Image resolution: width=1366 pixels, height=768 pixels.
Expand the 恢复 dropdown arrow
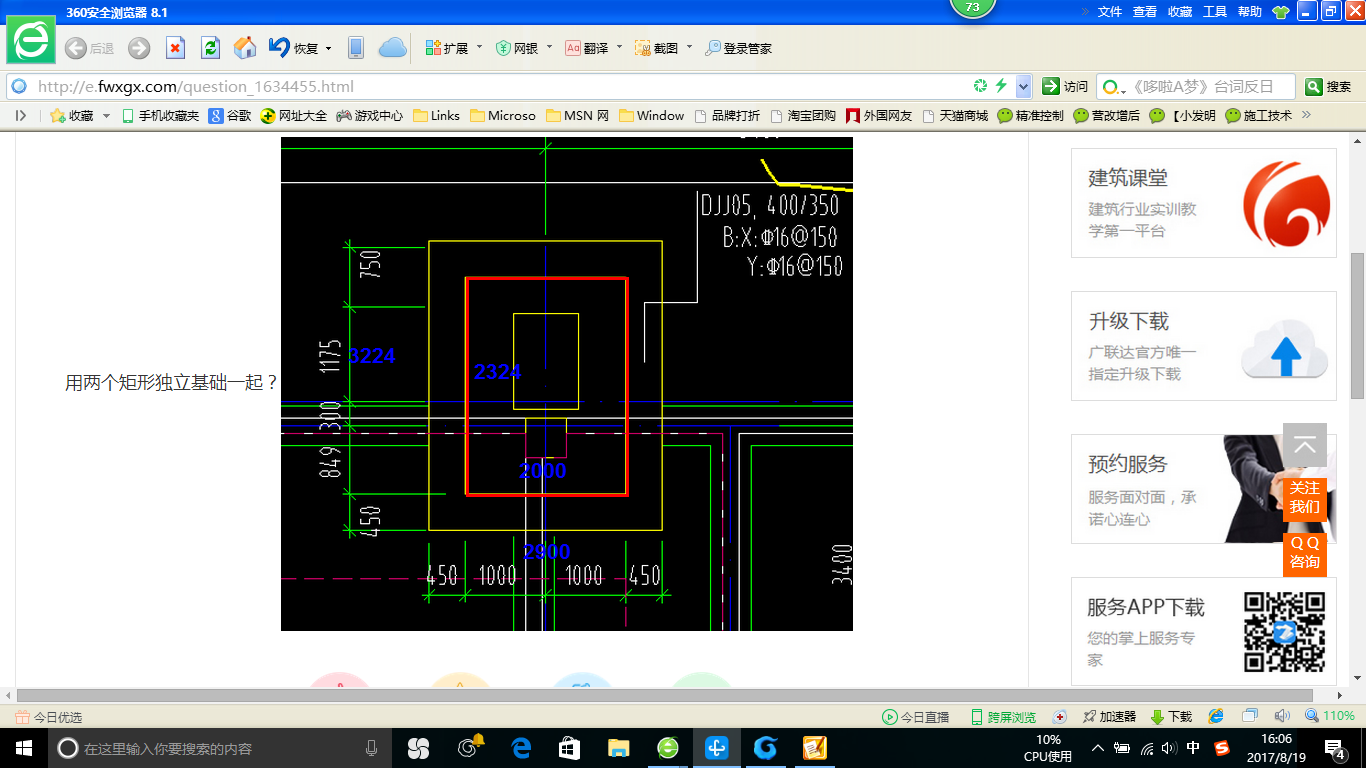(328, 48)
